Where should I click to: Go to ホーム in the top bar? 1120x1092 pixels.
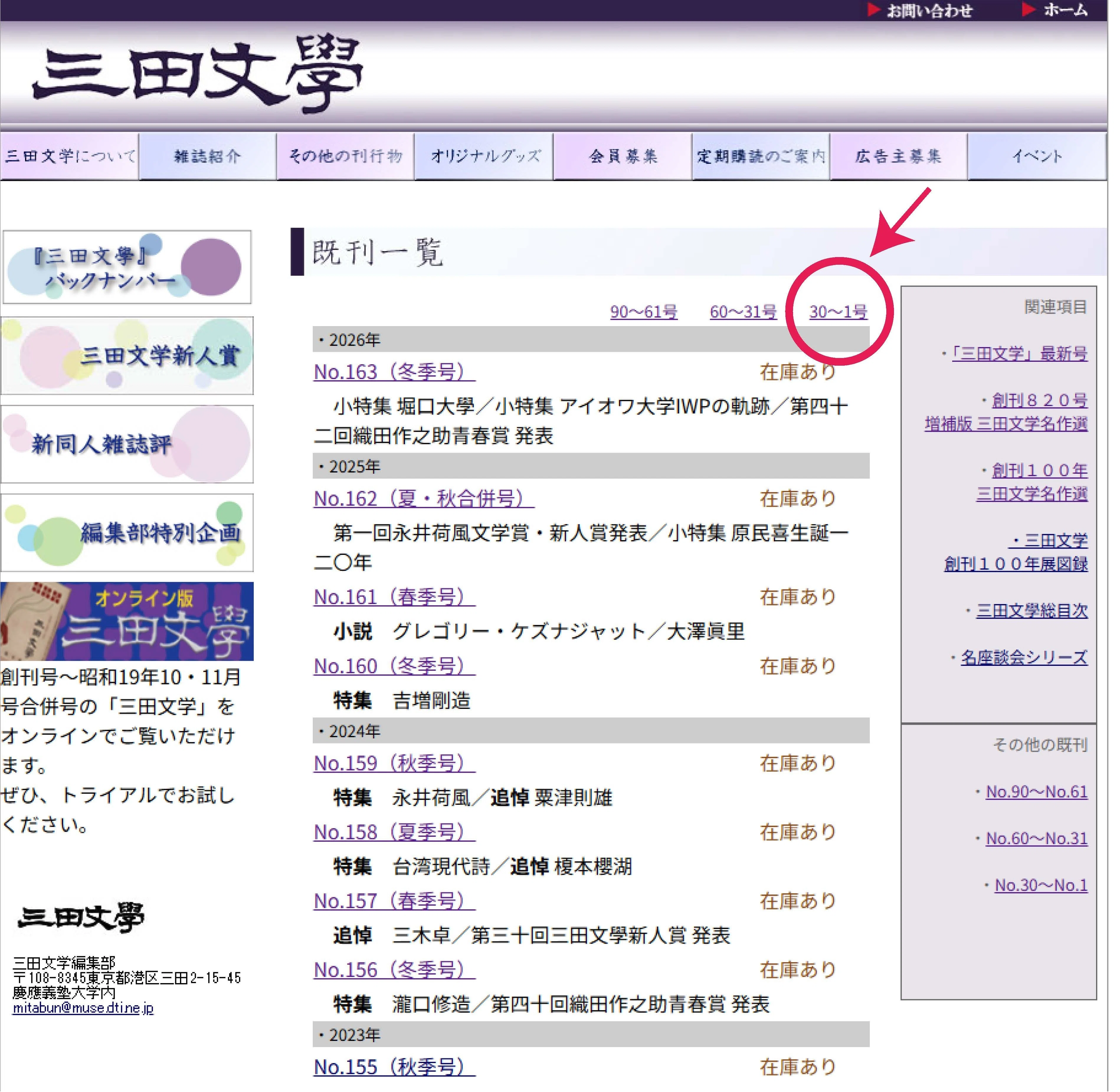click(x=1054, y=10)
